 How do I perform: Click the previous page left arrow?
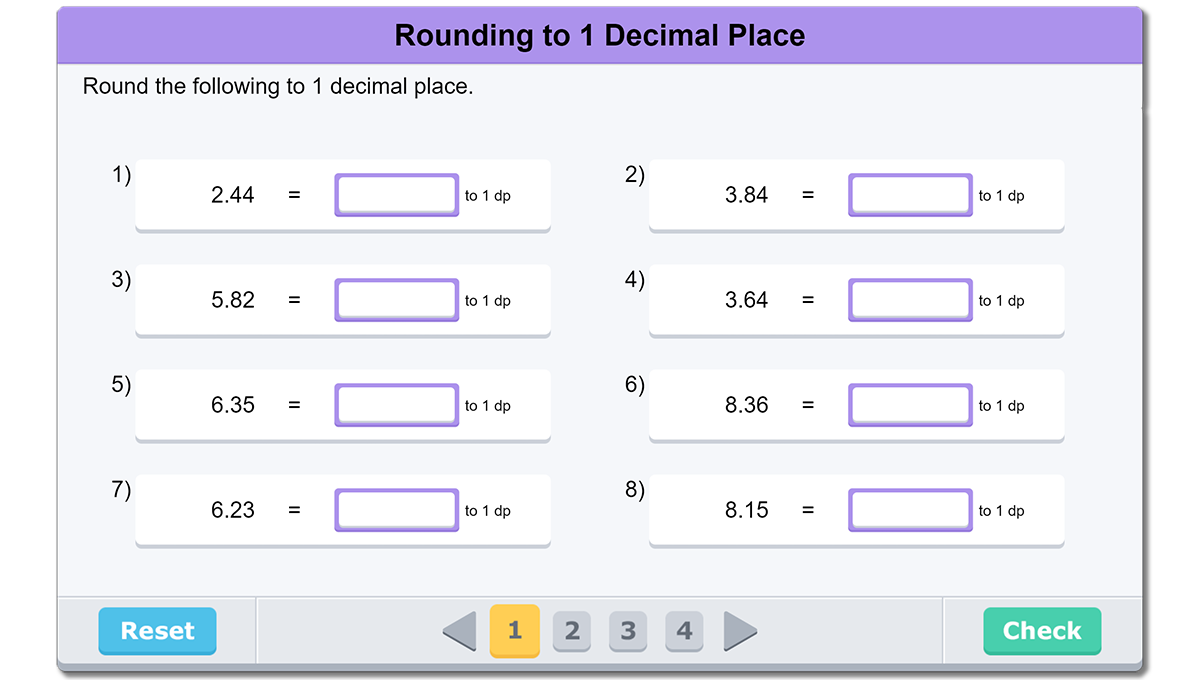point(460,631)
